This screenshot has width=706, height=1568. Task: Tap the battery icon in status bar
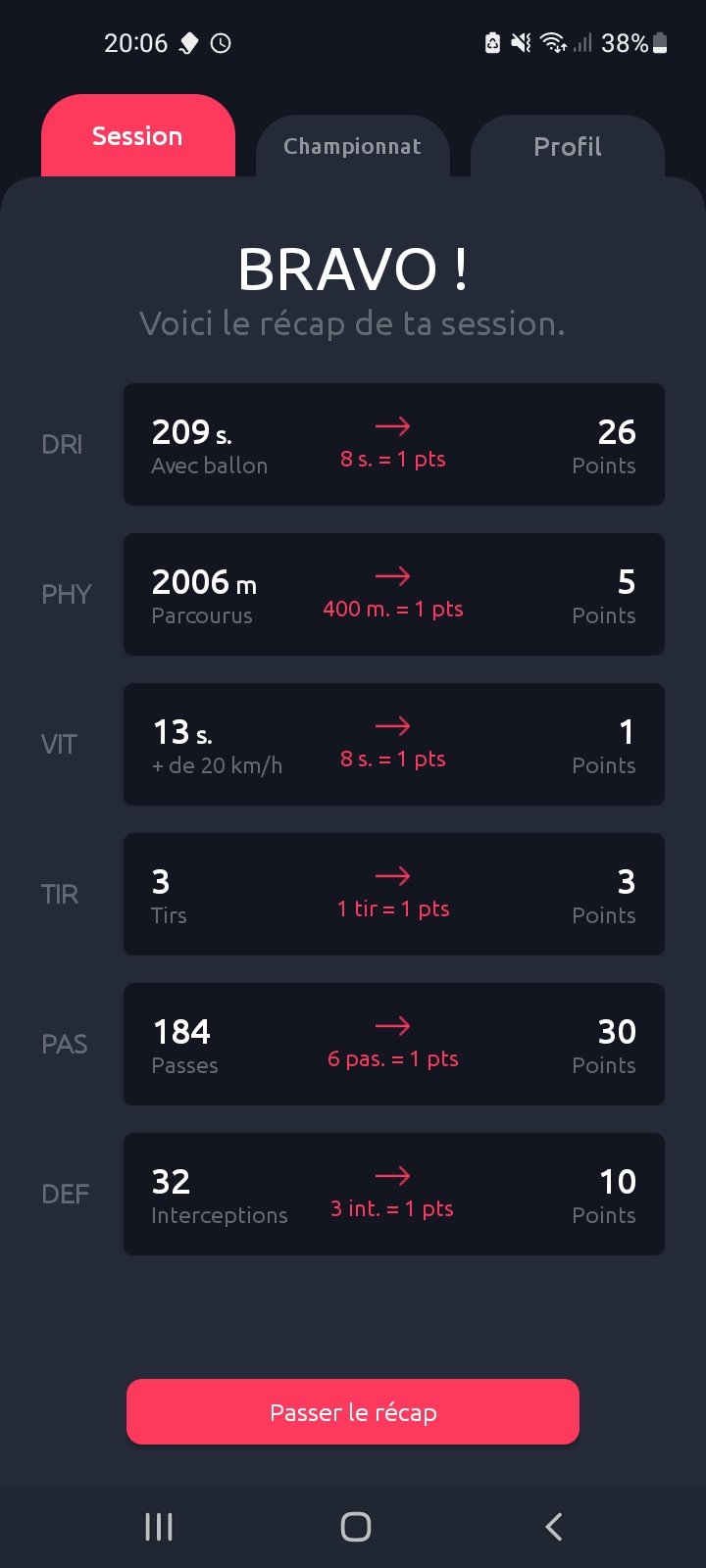[660, 43]
